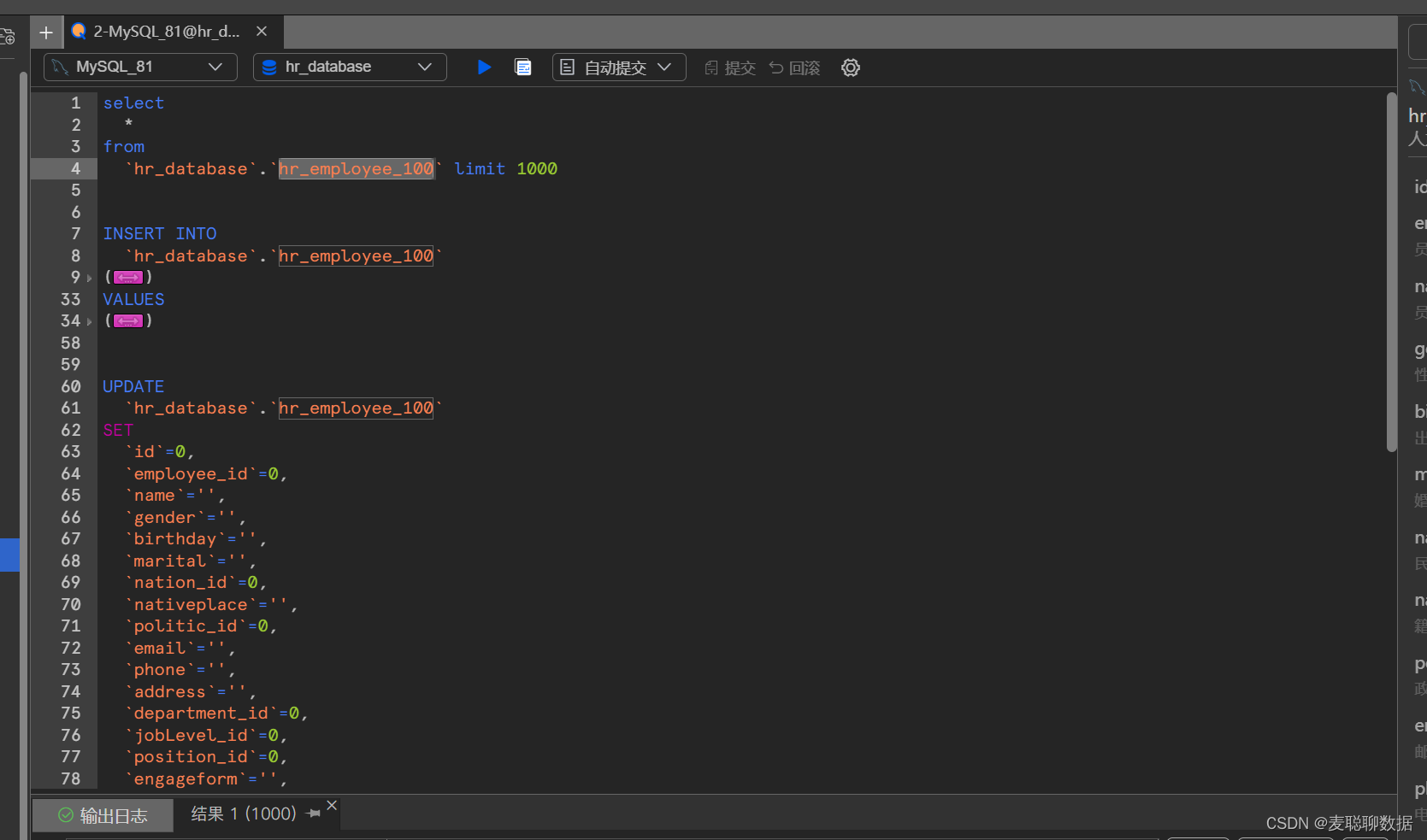This screenshot has height=840, width=1427.
Task: Click 'SET' keyword on line 62
Action: pyautogui.click(x=118, y=430)
